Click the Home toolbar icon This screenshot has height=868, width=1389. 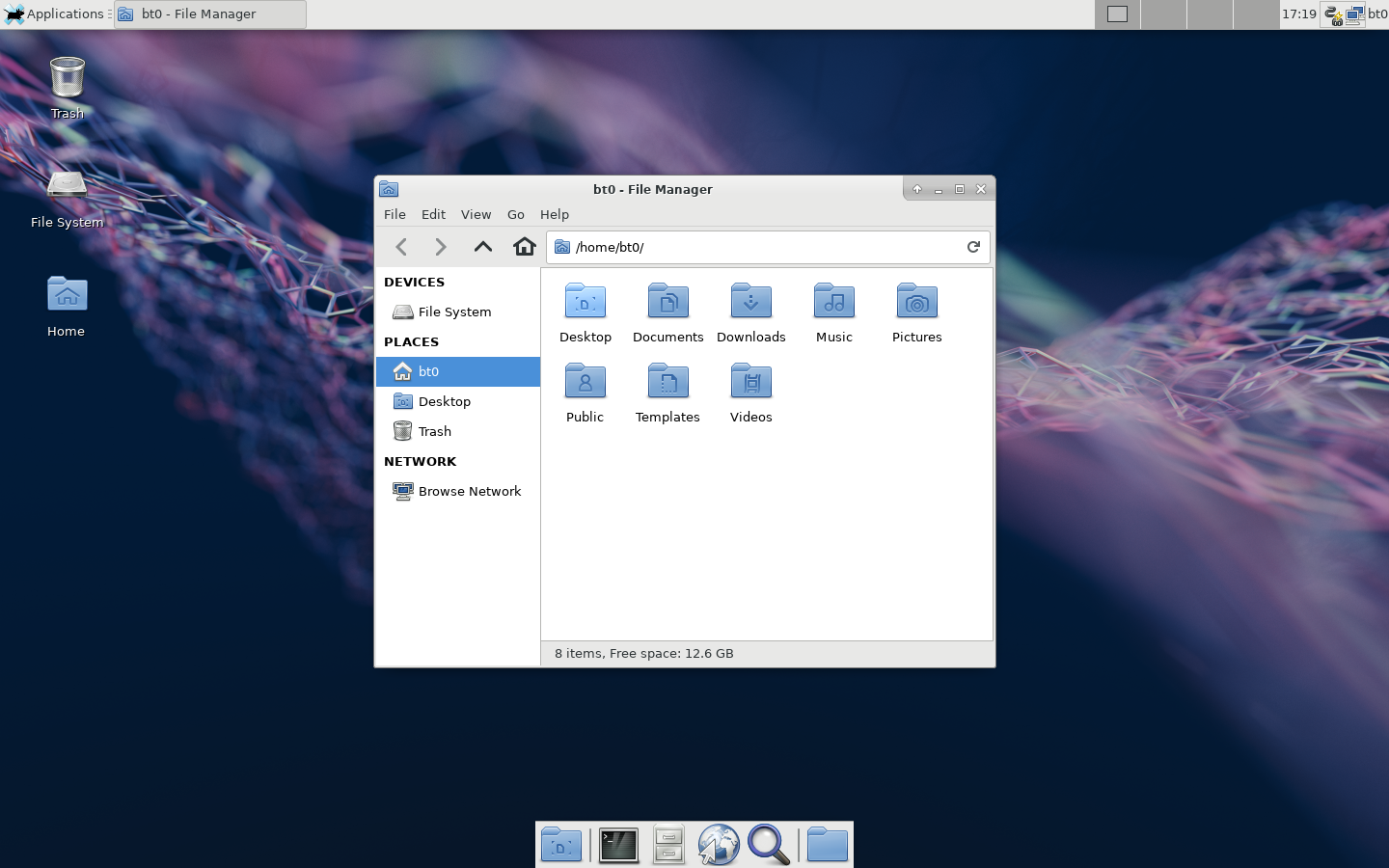click(524, 247)
